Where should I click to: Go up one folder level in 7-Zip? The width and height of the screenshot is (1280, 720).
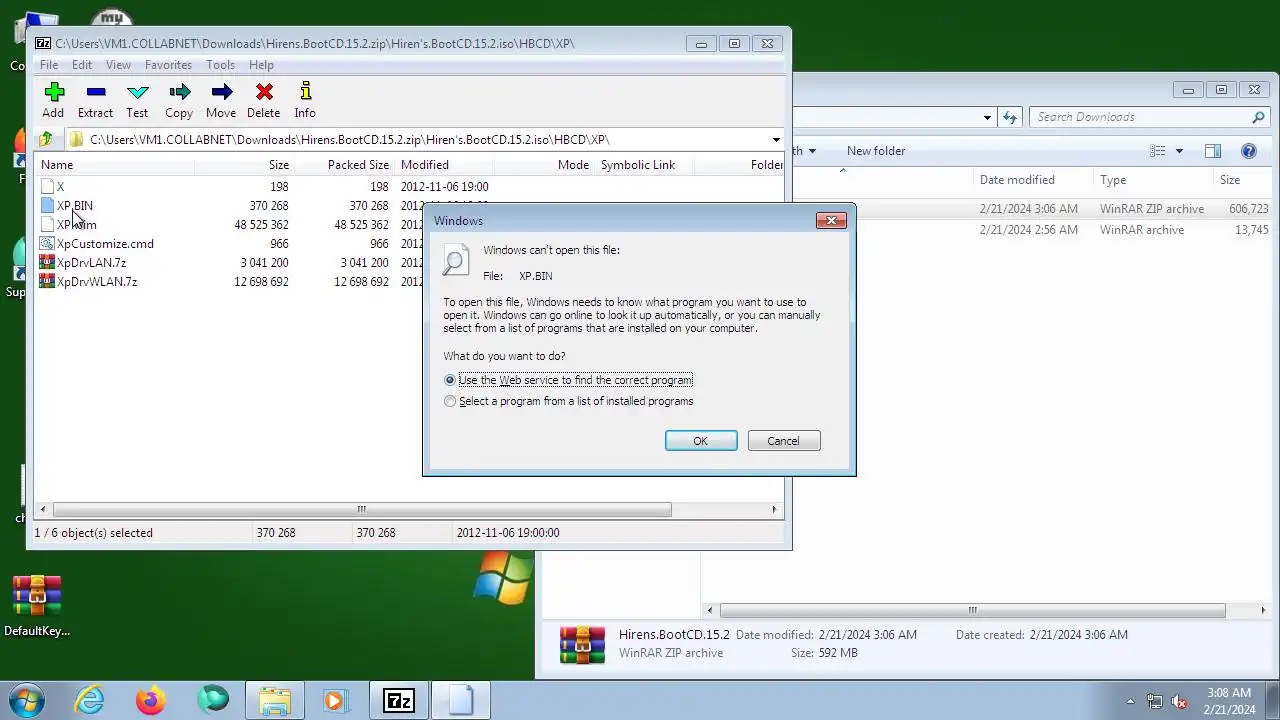[46, 140]
